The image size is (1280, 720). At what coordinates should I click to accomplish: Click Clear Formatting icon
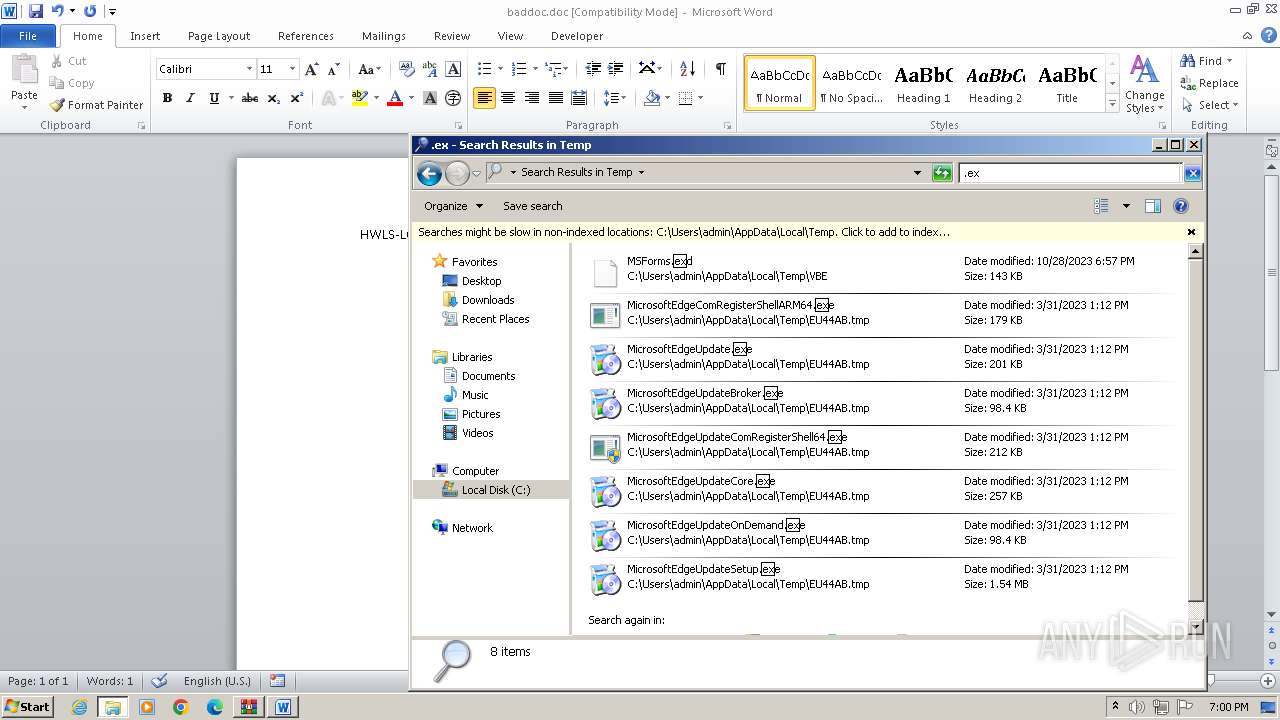click(407, 69)
